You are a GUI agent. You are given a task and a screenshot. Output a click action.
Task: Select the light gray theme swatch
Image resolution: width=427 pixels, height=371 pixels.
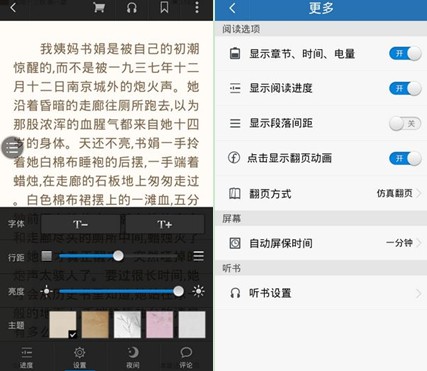pyautogui.click(x=192, y=324)
